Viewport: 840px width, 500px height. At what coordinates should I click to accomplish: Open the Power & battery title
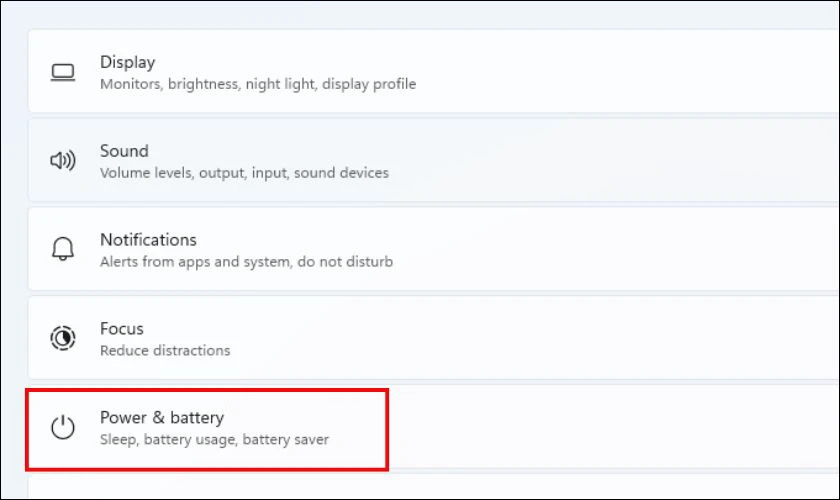[x=162, y=417]
